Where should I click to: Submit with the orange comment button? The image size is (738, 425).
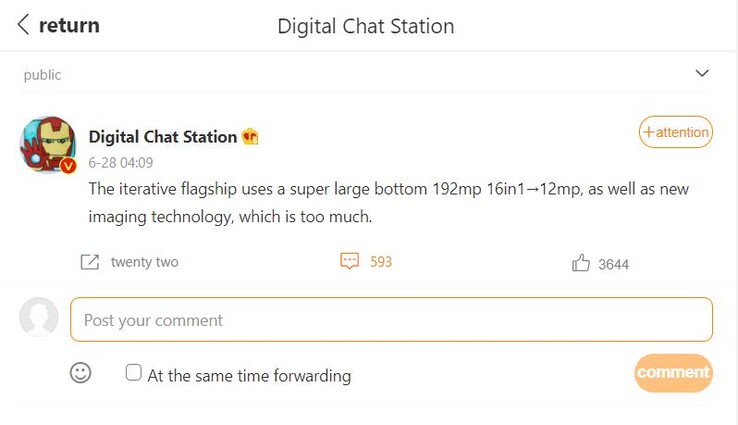(673, 373)
